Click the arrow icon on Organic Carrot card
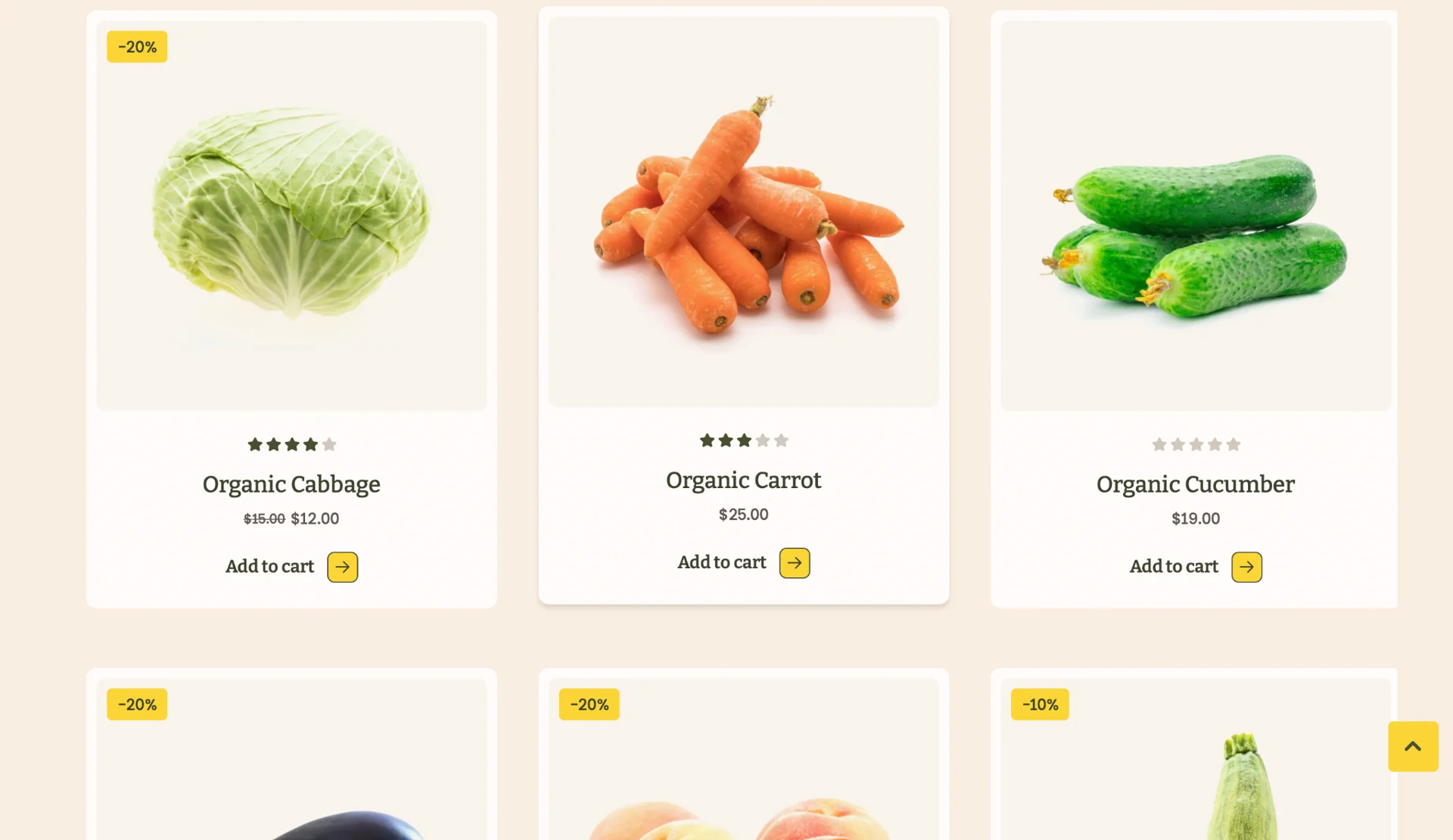The width and height of the screenshot is (1453, 840). [x=795, y=563]
